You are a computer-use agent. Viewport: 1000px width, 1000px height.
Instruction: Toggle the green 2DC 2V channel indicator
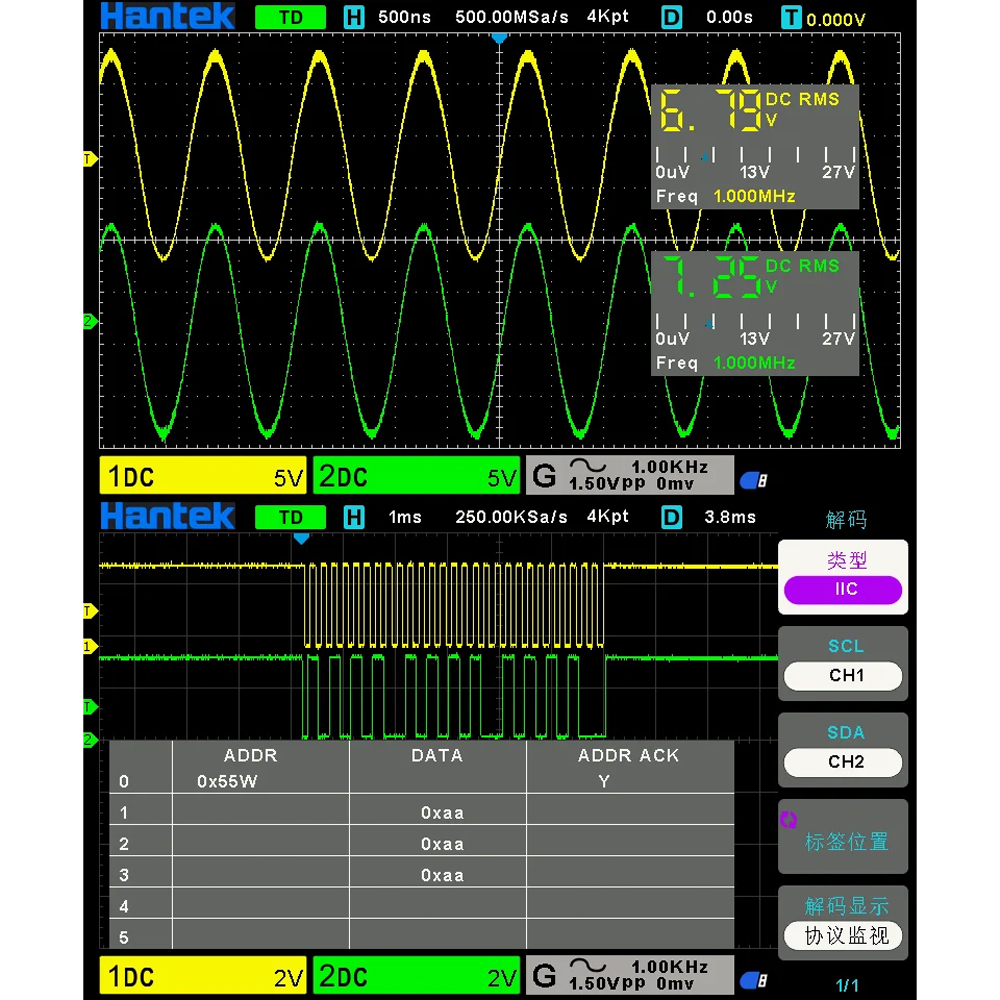pyautogui.click(x=416, y=977)
